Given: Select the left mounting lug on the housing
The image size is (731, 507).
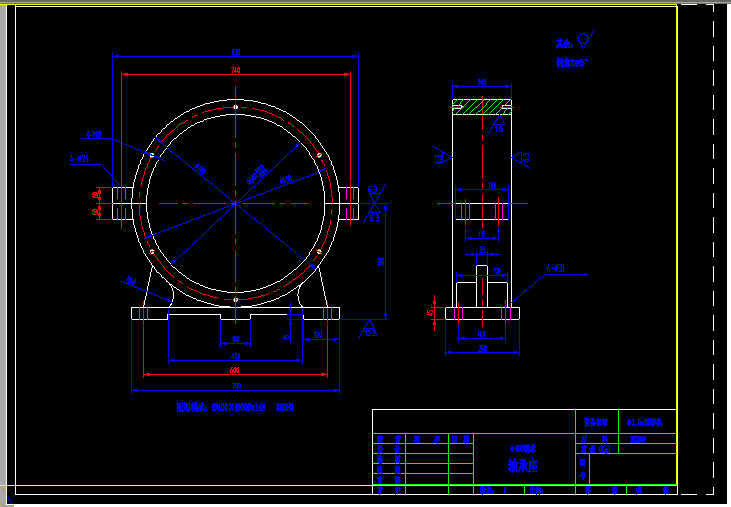Looking at the screenshot, I should coord(122,200).
